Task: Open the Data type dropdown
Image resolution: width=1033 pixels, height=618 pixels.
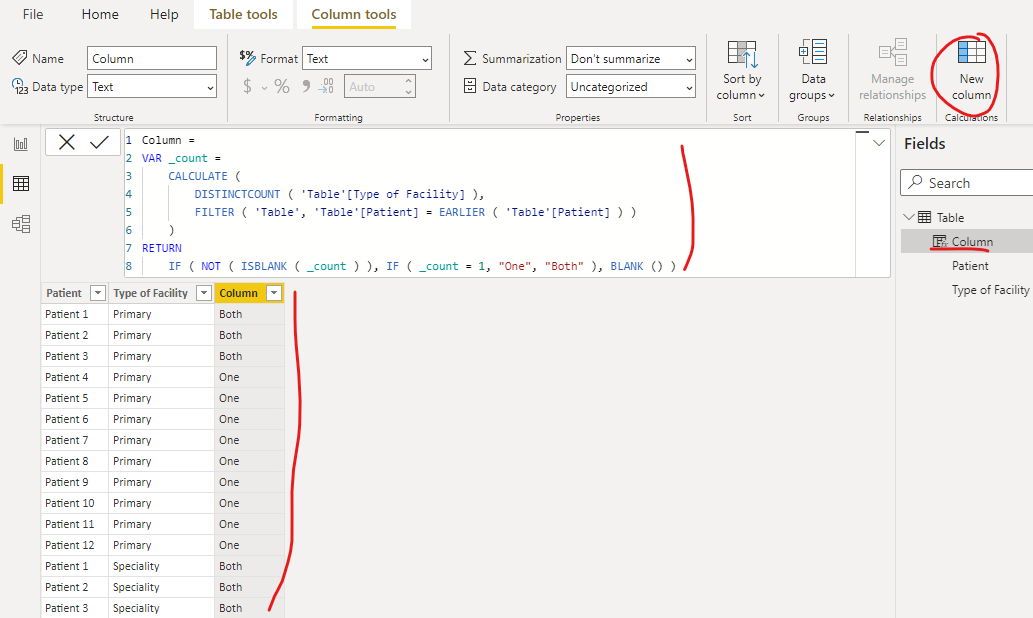Action: coord(152,86)
